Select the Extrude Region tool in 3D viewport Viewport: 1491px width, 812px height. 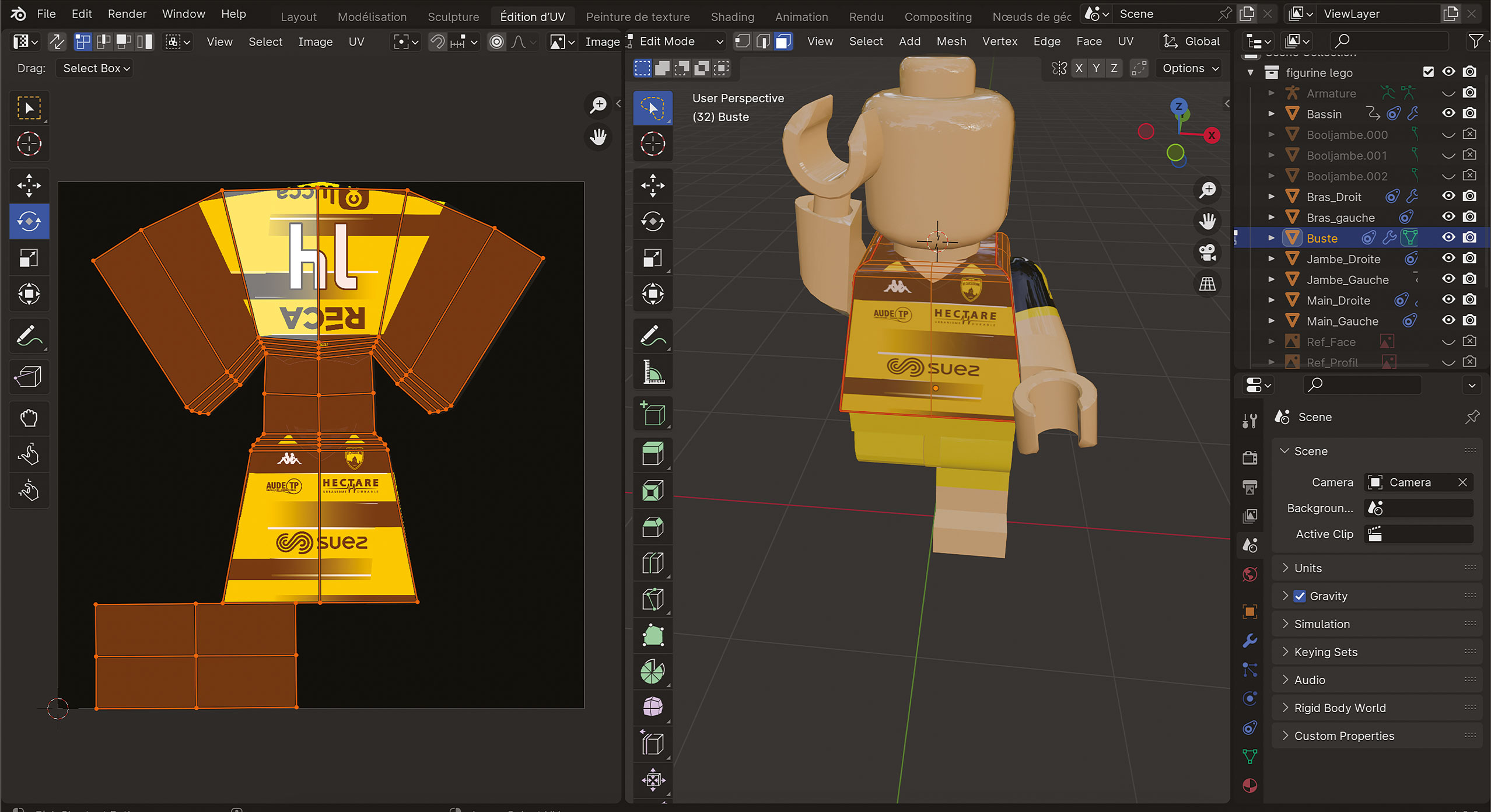(653, 454)
